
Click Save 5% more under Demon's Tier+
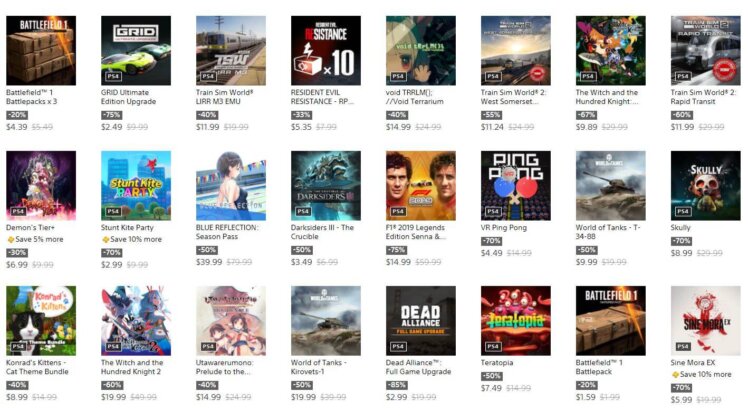tap(39, 239)
